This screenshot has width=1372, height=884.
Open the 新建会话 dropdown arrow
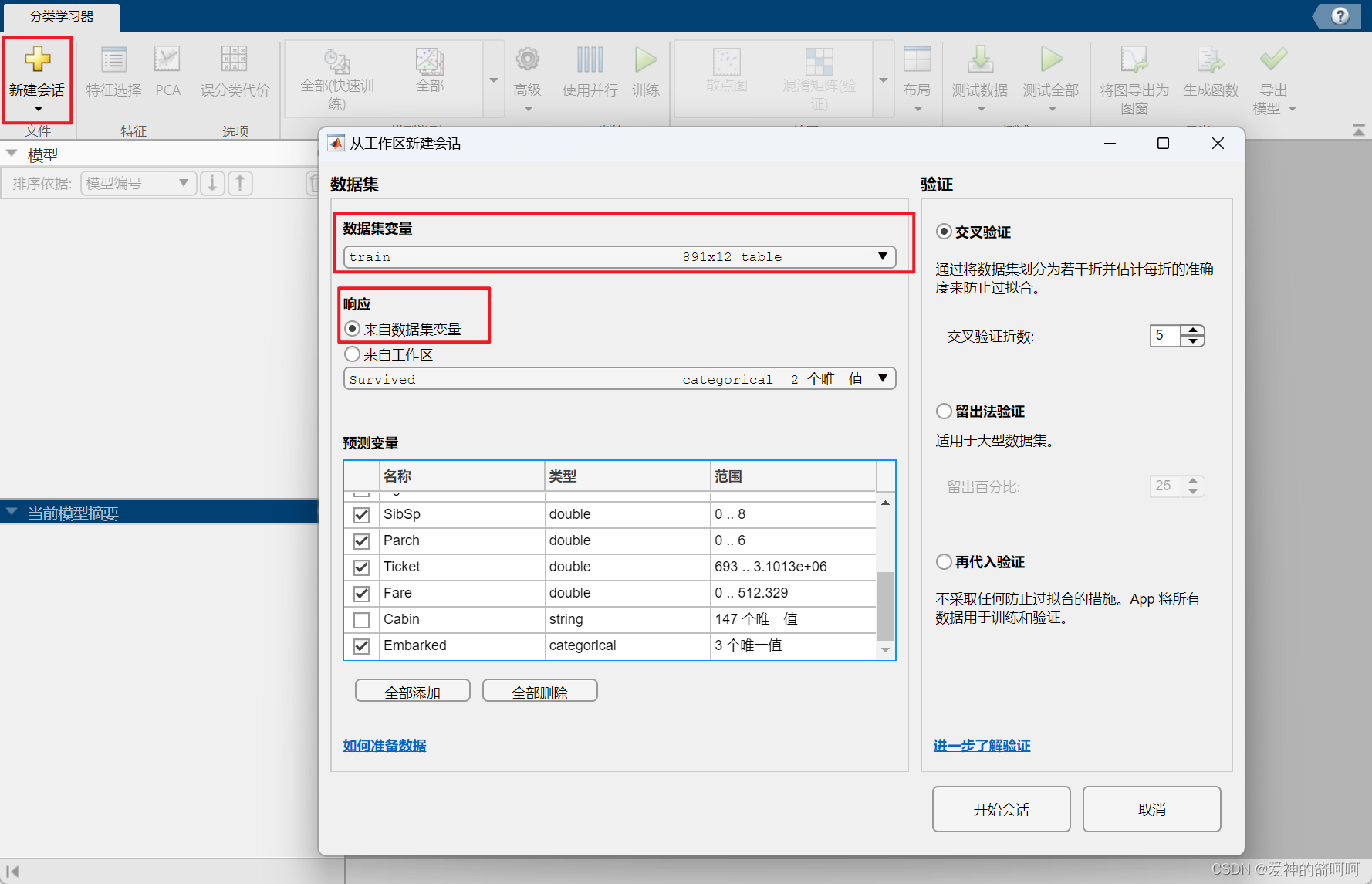[x=38, y=109]
